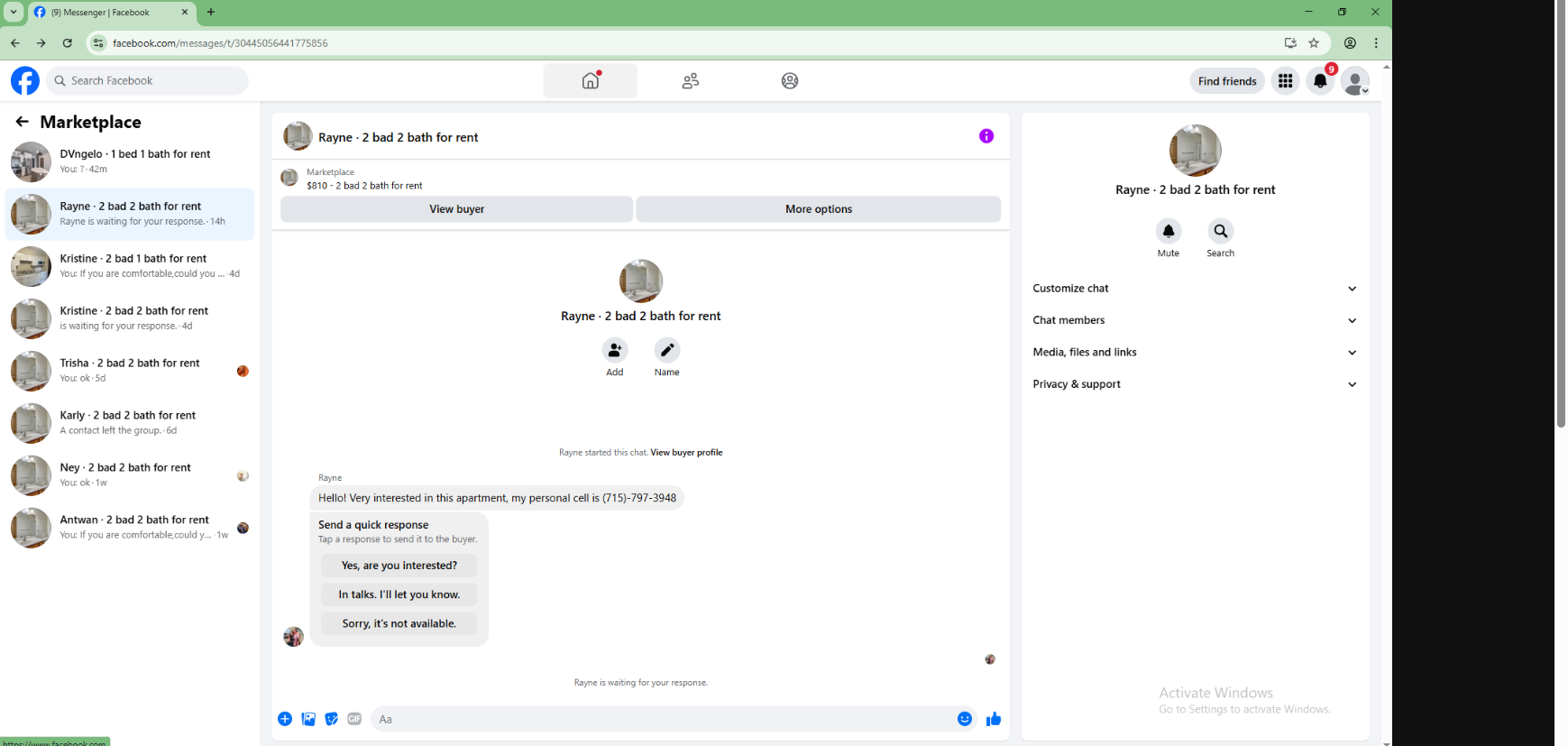Expand Media, files and links section
The height and width of the screenshot is (746, 1568).
tap(1195, 353)
